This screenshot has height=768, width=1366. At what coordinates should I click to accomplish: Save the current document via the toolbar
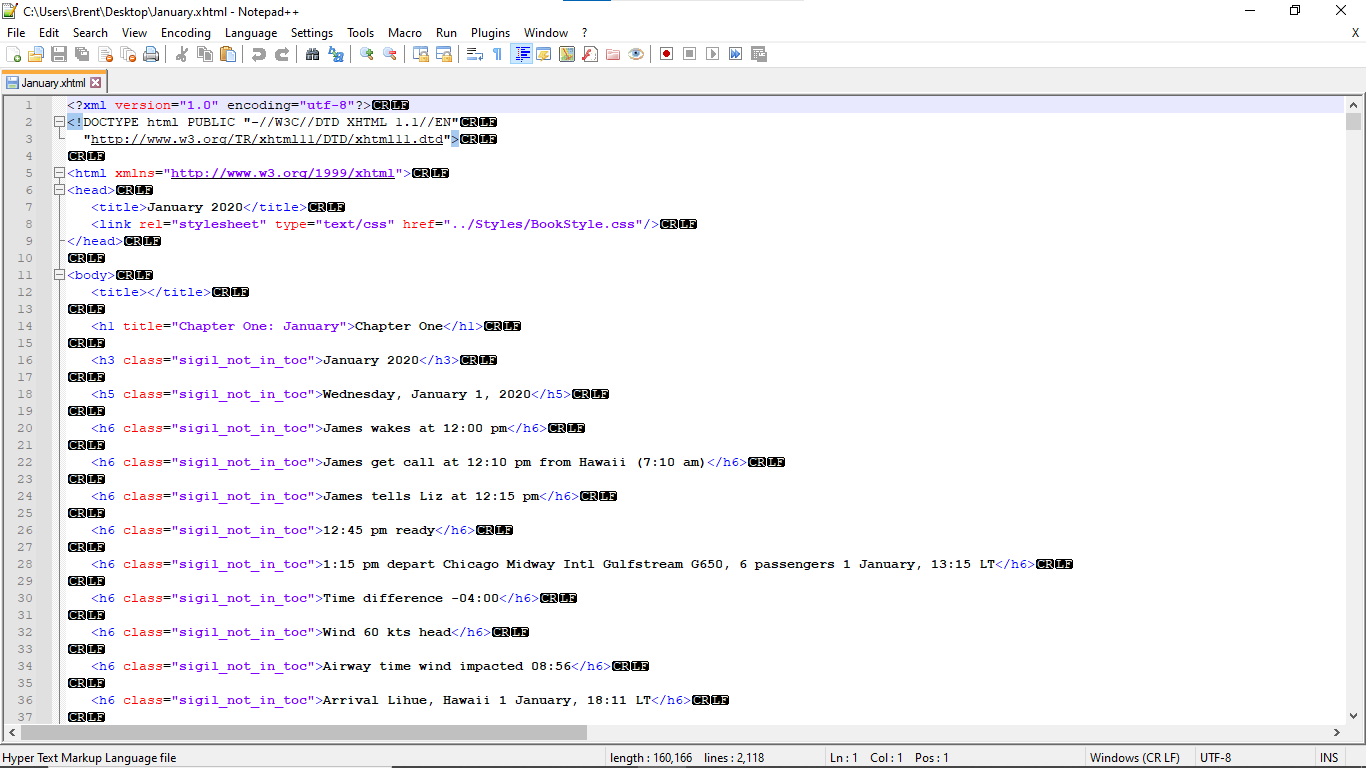point(59,54)
